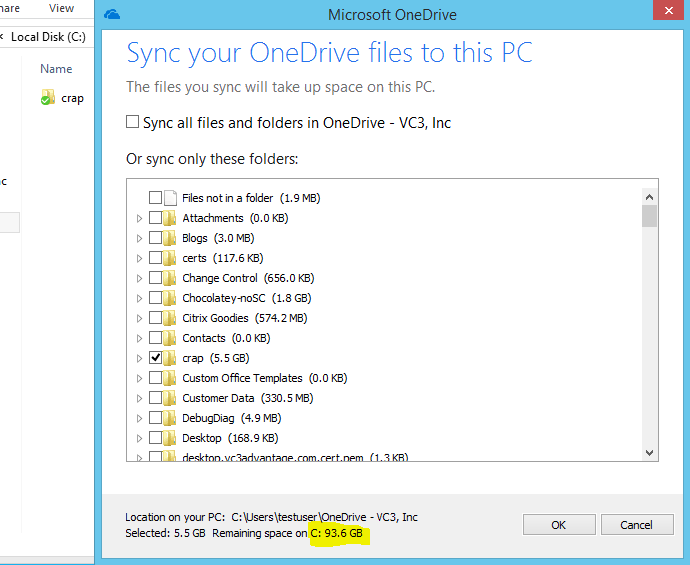Close the Microsoft OneDrive window
The width and height of the screenshot is (690, 565).
tap(668, 10)
